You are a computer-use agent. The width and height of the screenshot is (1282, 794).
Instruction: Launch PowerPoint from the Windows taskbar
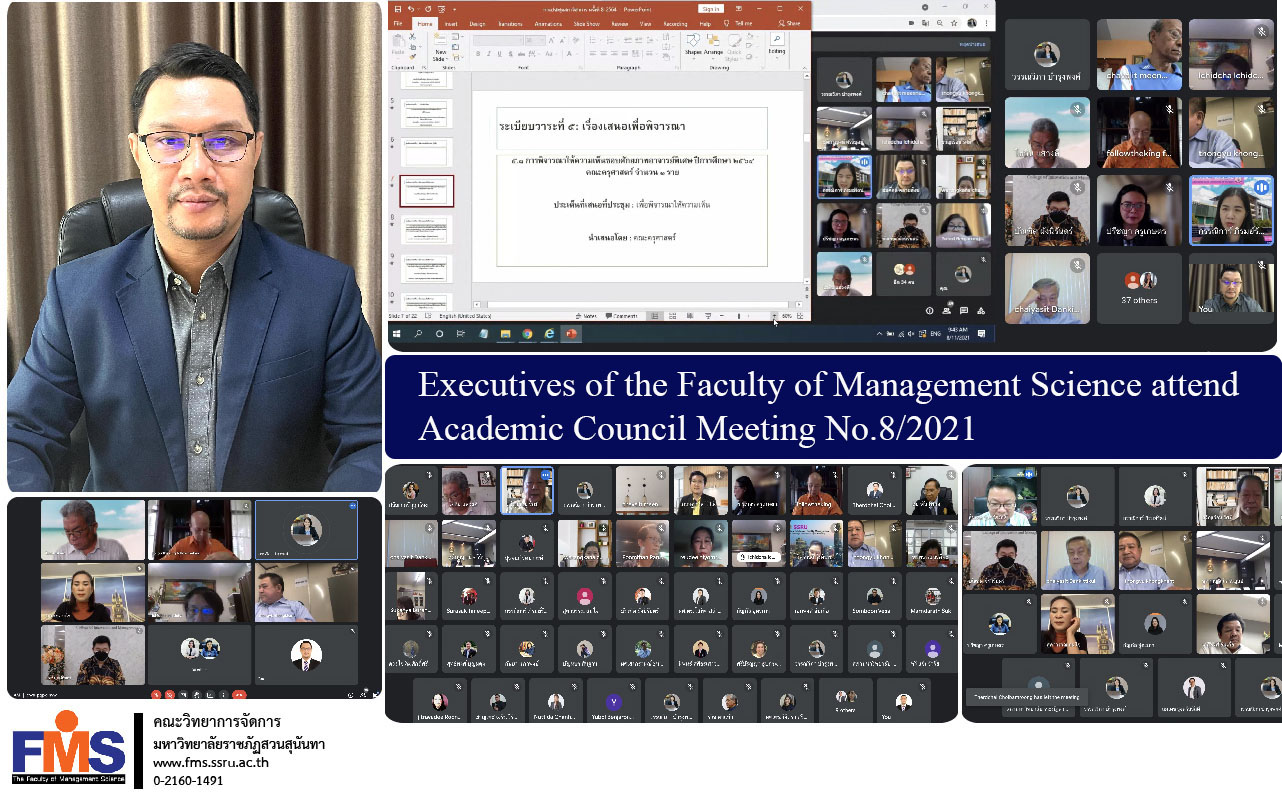[x=571, y=334]
